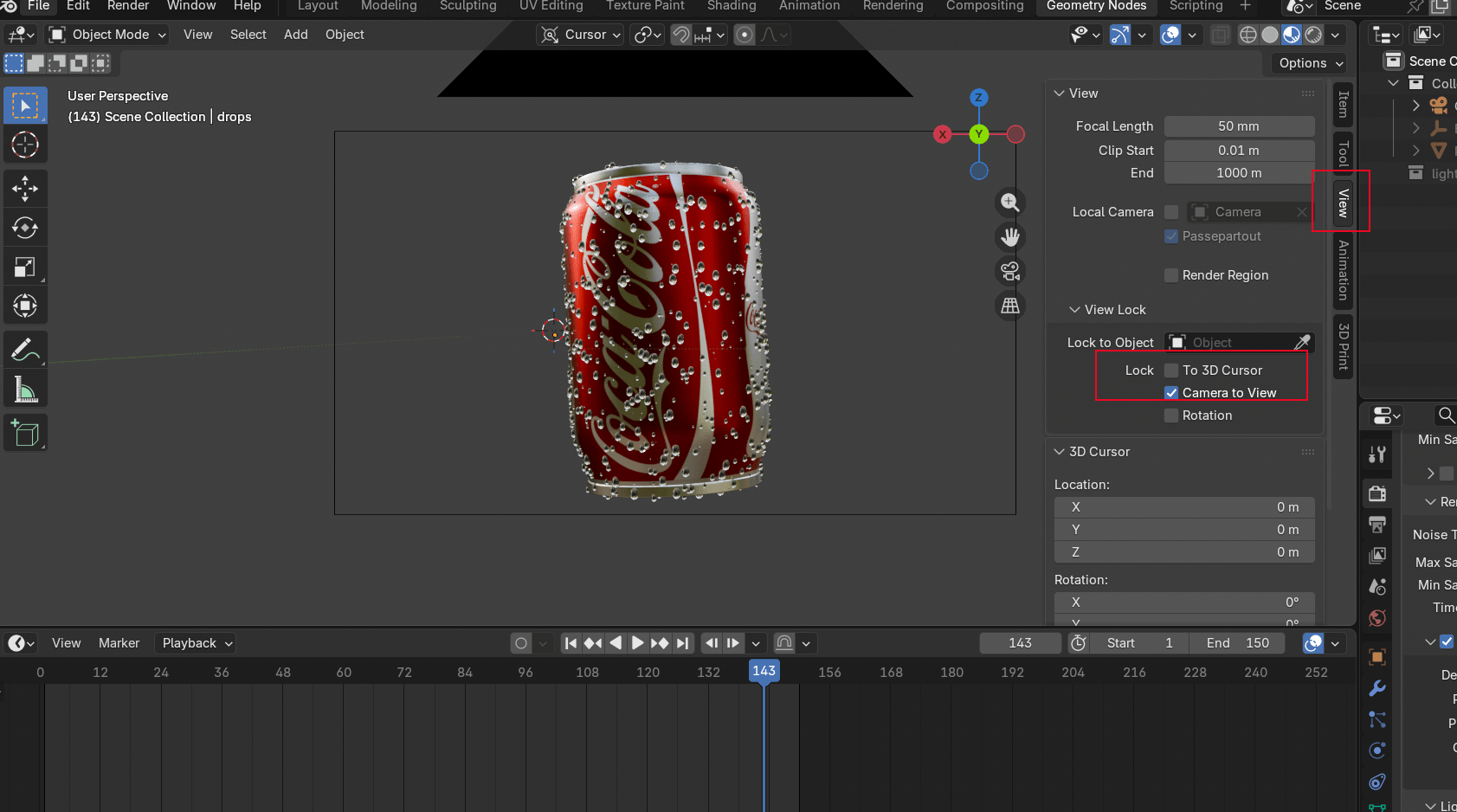Activate the 3D Cursor tool

pyautogui.click(x=25, y=145)
